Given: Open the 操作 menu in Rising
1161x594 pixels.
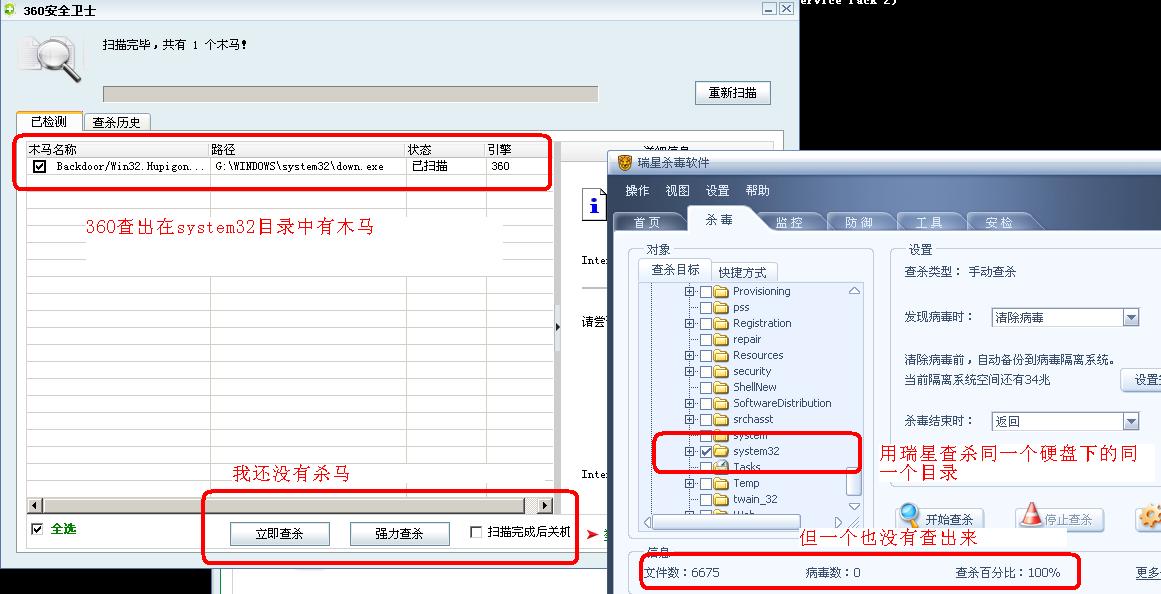Looking at the screenshot, I should coord(638,191).
